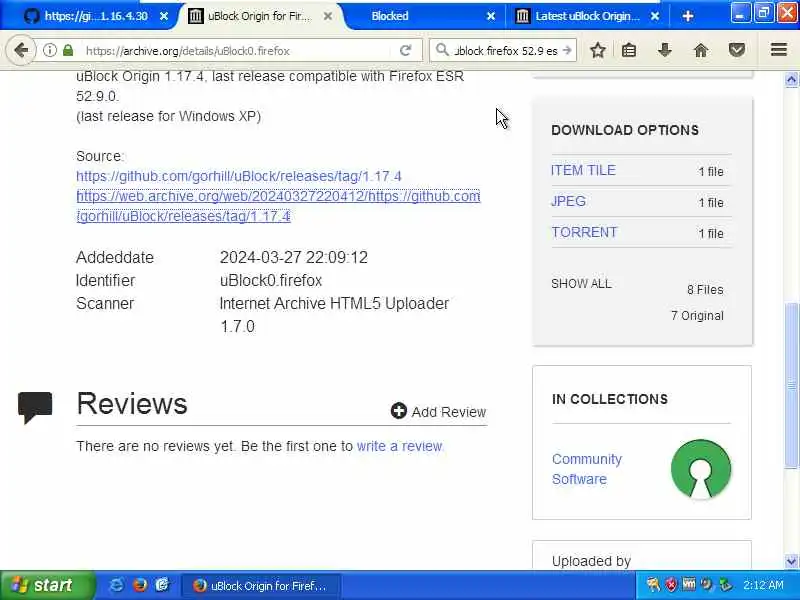Launch Internet Explorer from quick launch
Screen dimensions: 800x600
[x=116, y=585]
